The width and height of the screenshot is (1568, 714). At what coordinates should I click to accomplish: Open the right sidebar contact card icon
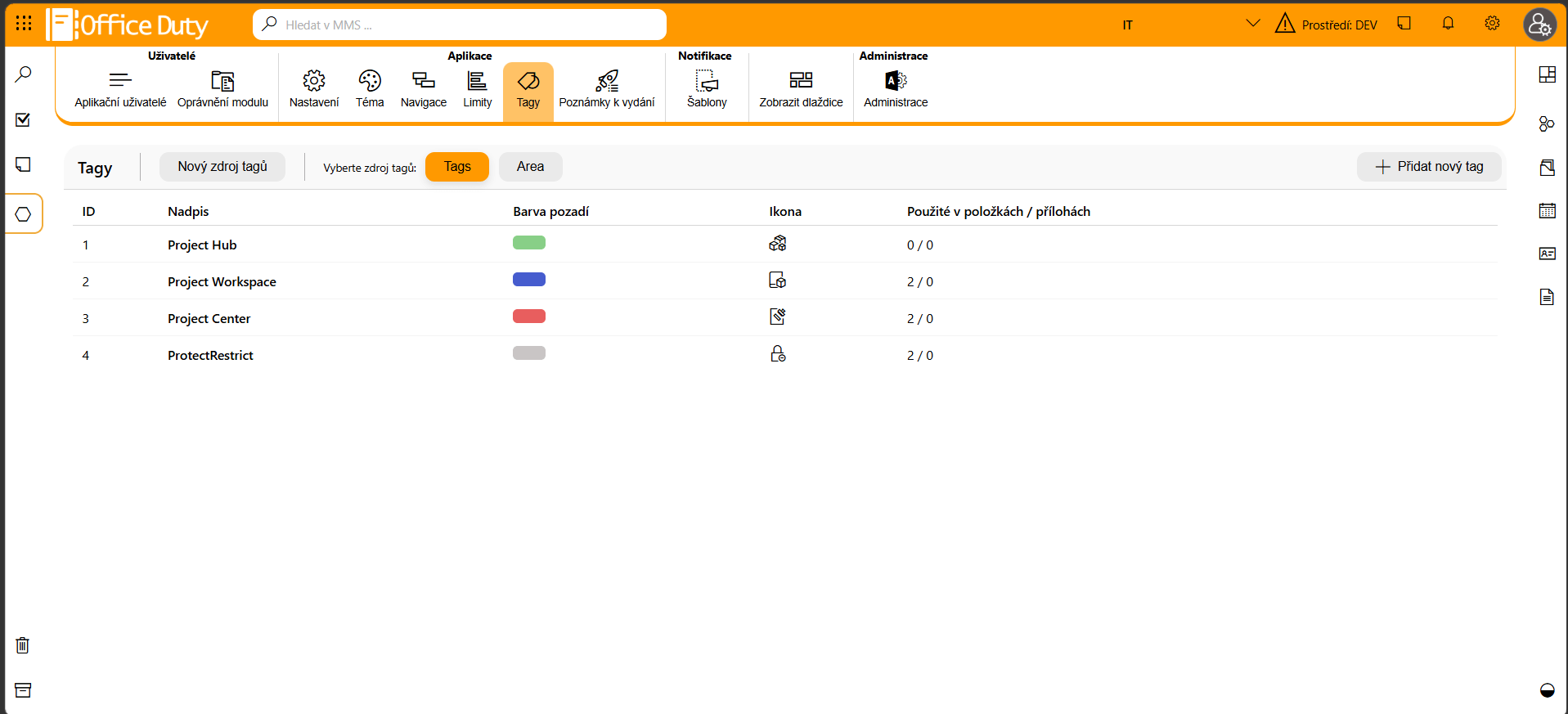click(x=1547, y=254)
